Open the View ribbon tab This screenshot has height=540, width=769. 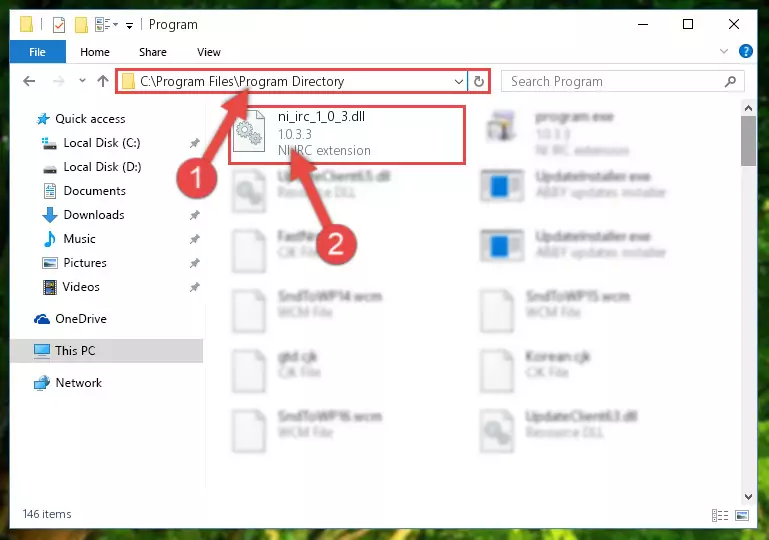[208, 52]
